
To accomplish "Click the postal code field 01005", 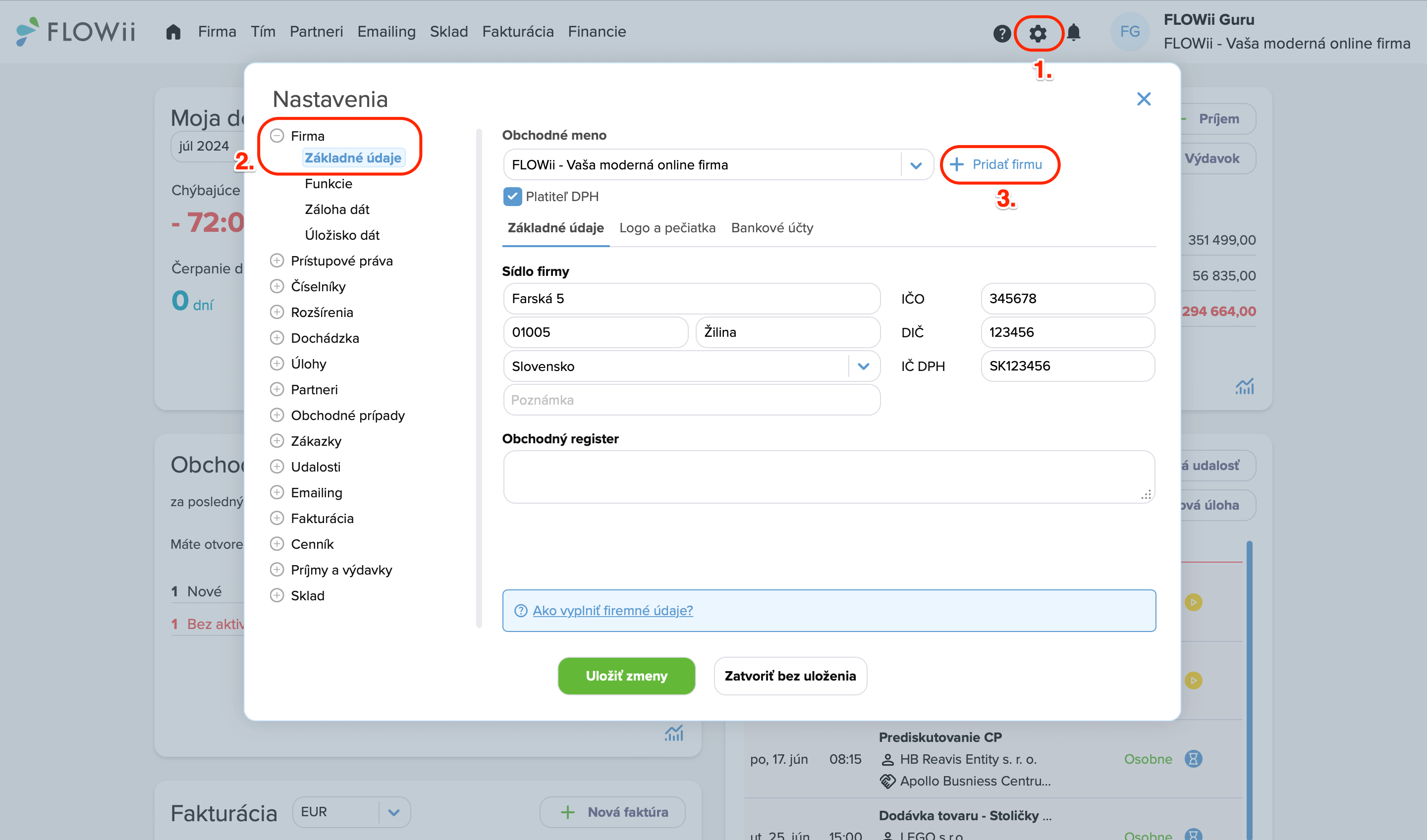I will [595, 332].
